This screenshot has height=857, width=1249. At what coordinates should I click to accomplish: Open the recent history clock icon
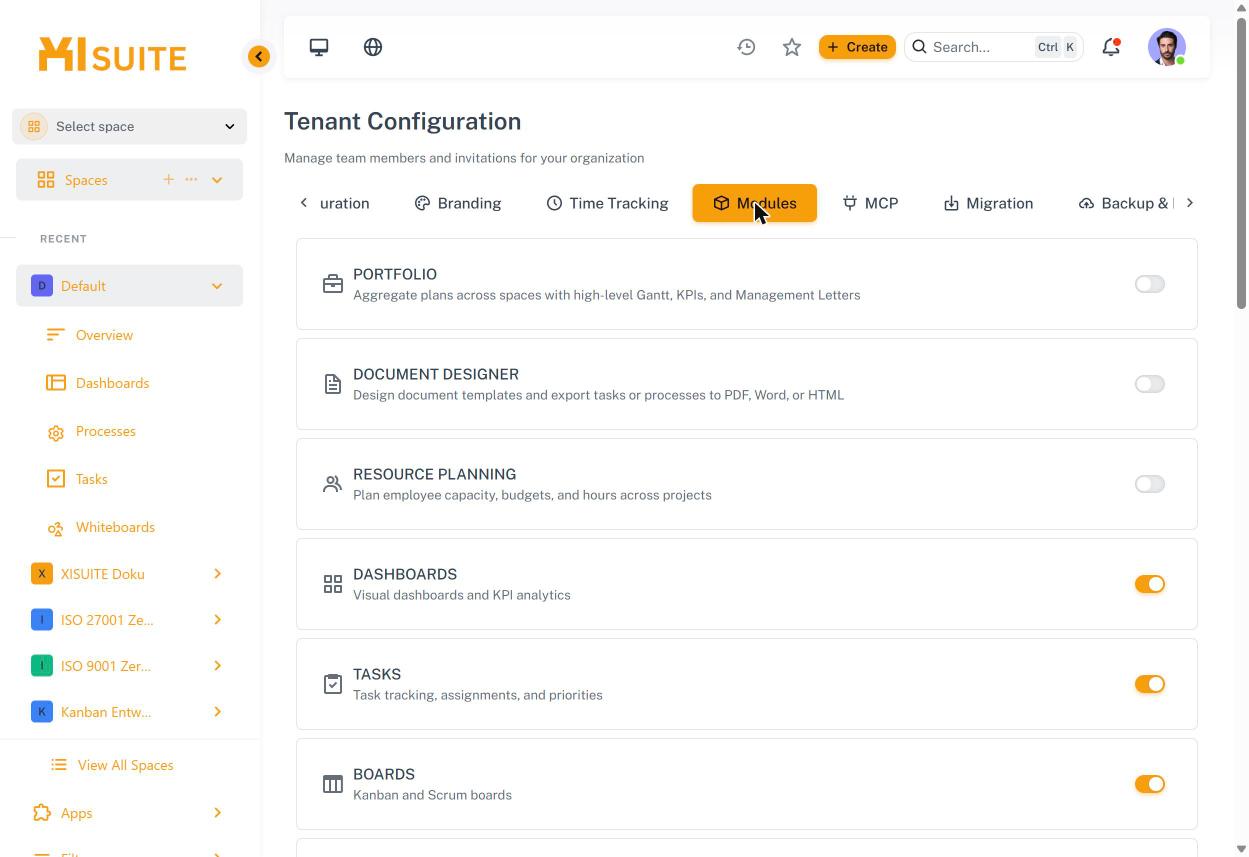click(746, 47)
